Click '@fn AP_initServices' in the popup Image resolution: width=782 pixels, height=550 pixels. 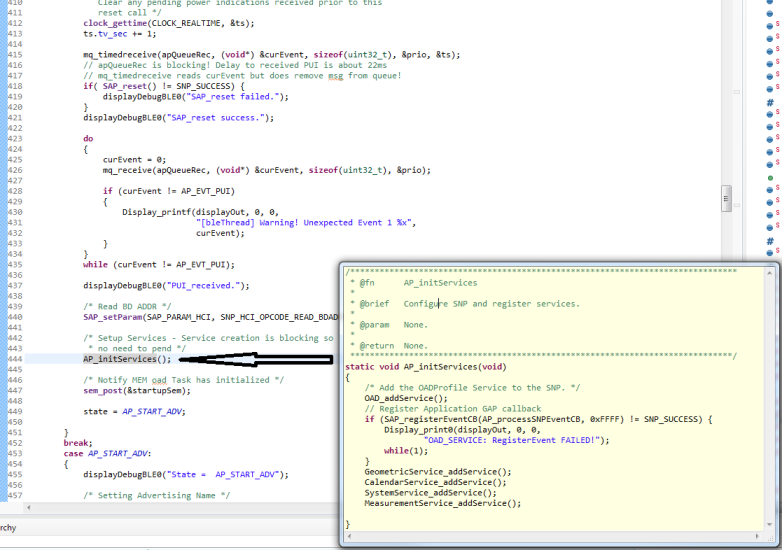418,283
